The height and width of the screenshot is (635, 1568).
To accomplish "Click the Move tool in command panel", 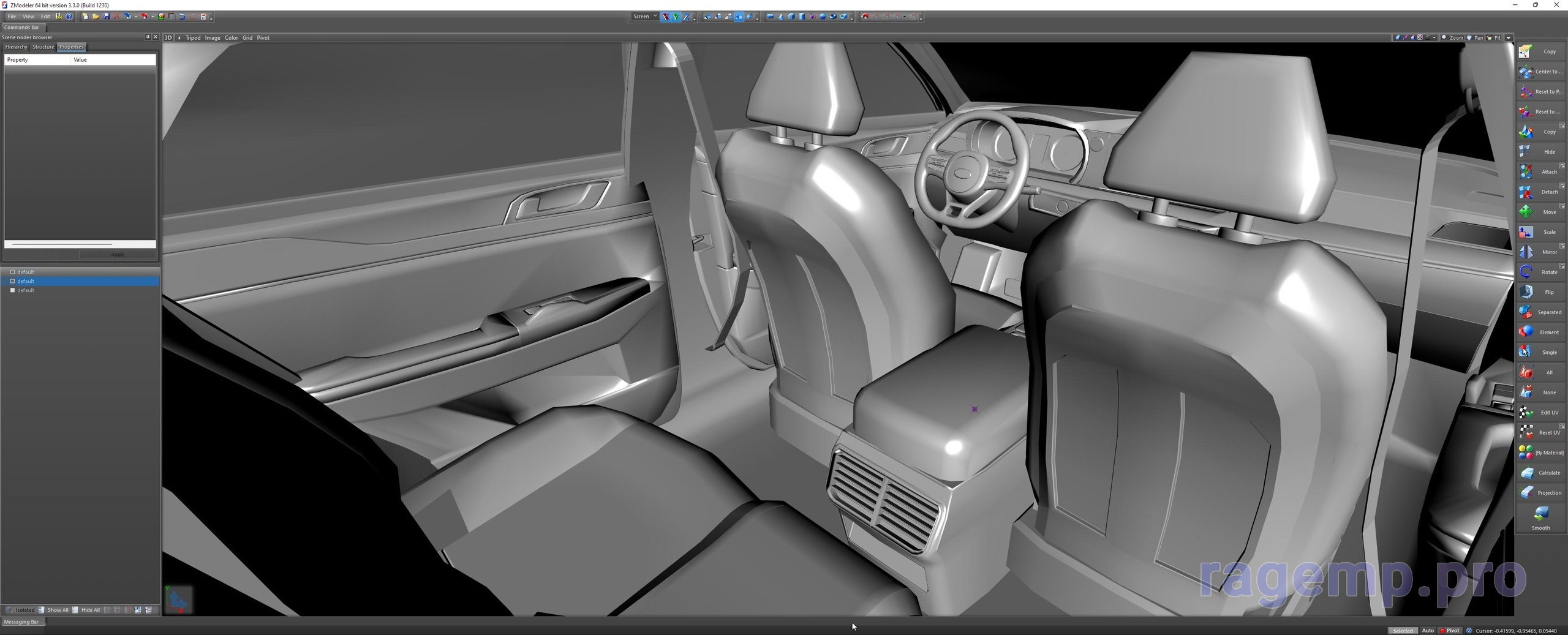I will 1540,212.
